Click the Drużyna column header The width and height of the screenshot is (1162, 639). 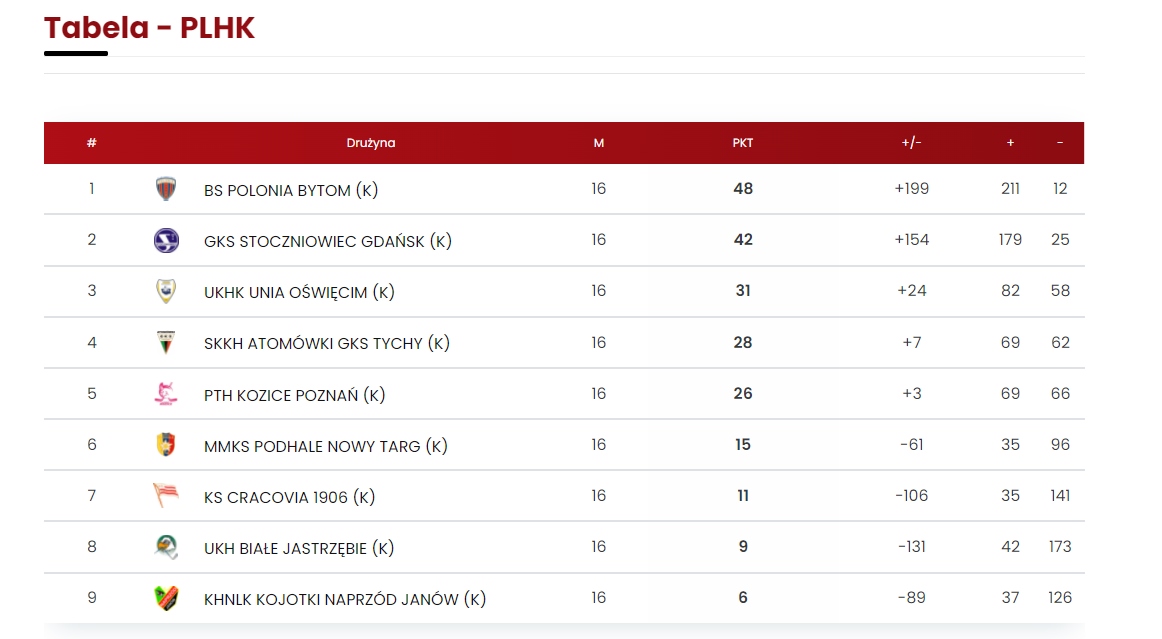click(x=371, y=143)
